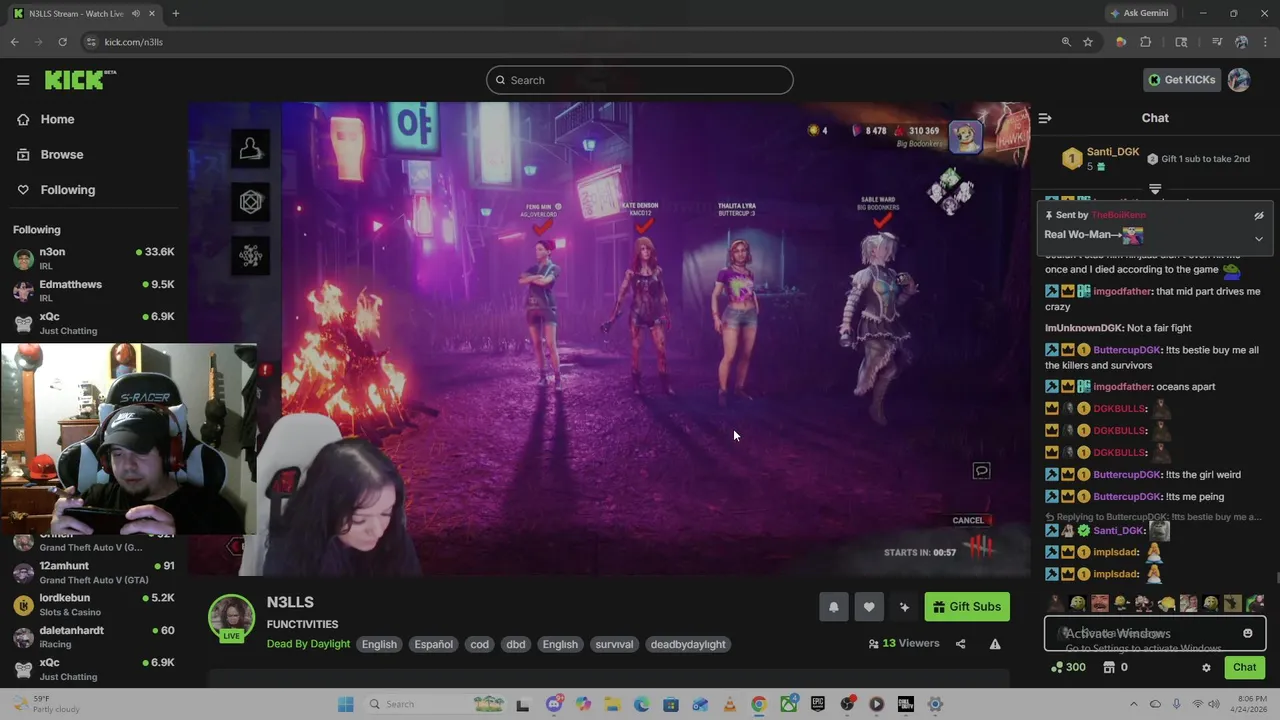The height and width of the screenshot is (720, 1280).
Task: Select the Español tag
Action: [x=434, y=644]
